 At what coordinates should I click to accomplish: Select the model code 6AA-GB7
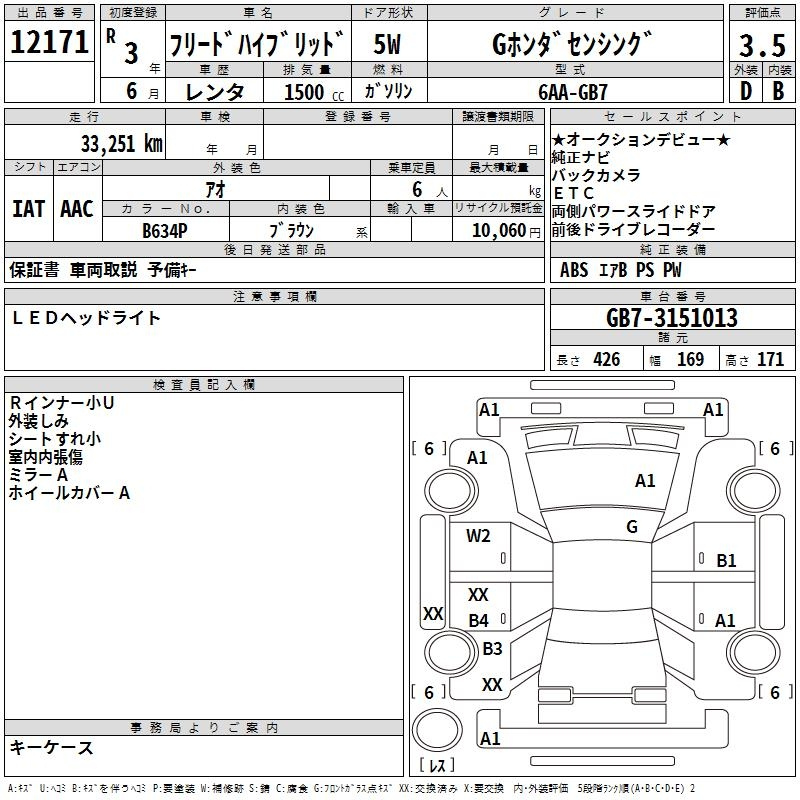(573, 92)
